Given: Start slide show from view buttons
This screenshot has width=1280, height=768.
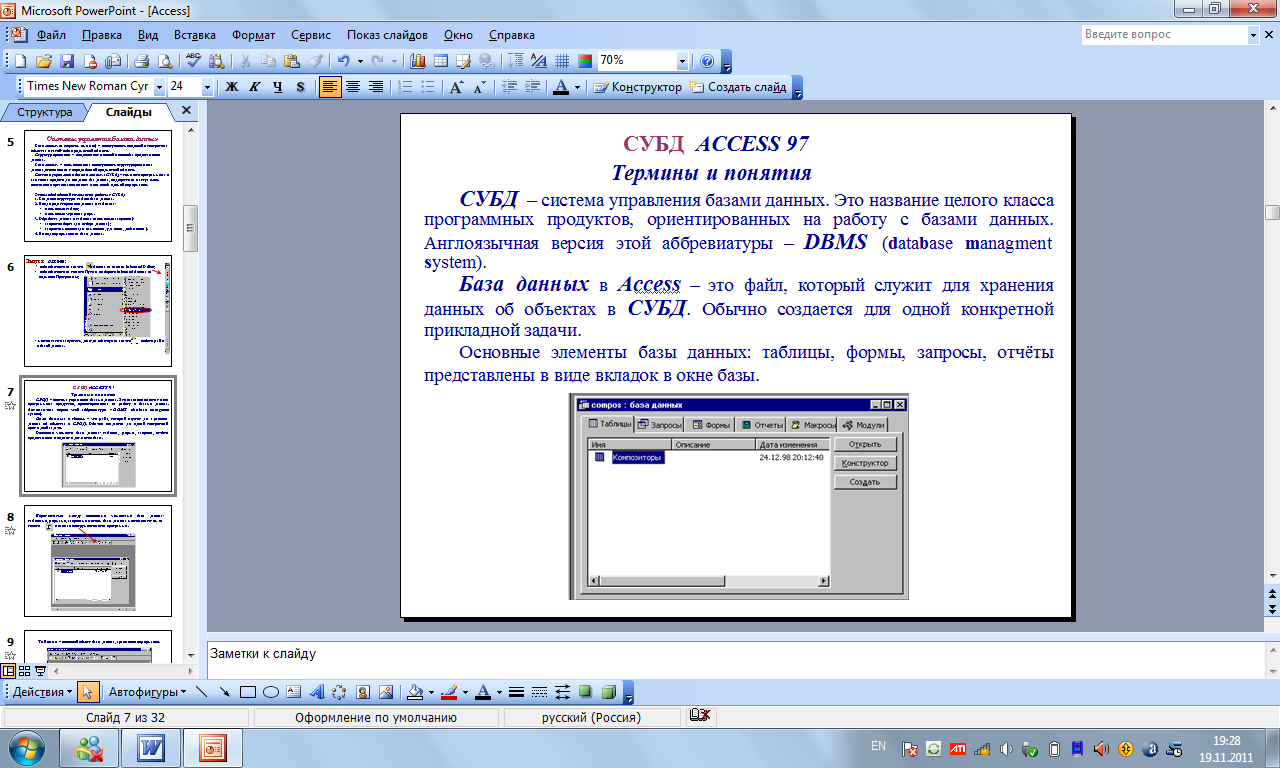Looking at the screenshot, I should (41, 670).
